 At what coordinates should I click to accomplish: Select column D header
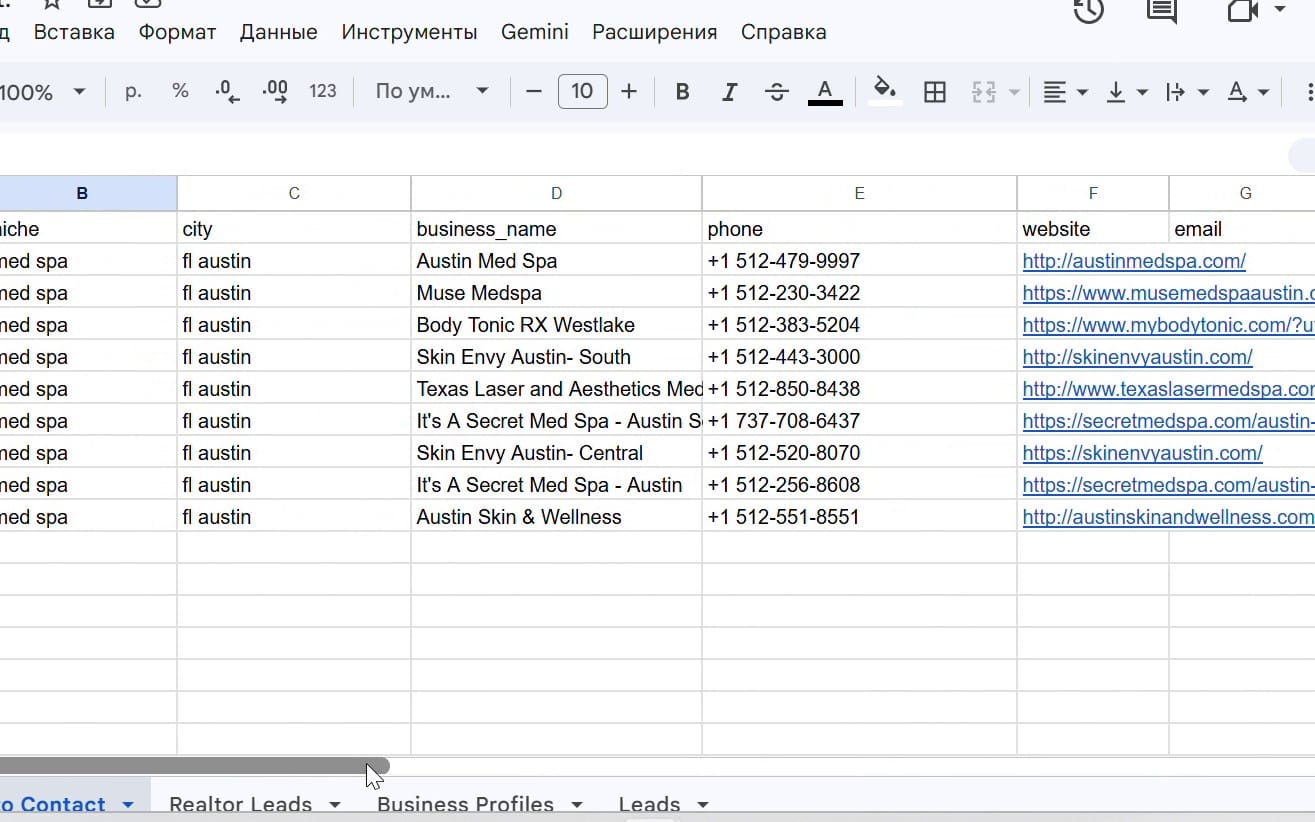point(556,193)
